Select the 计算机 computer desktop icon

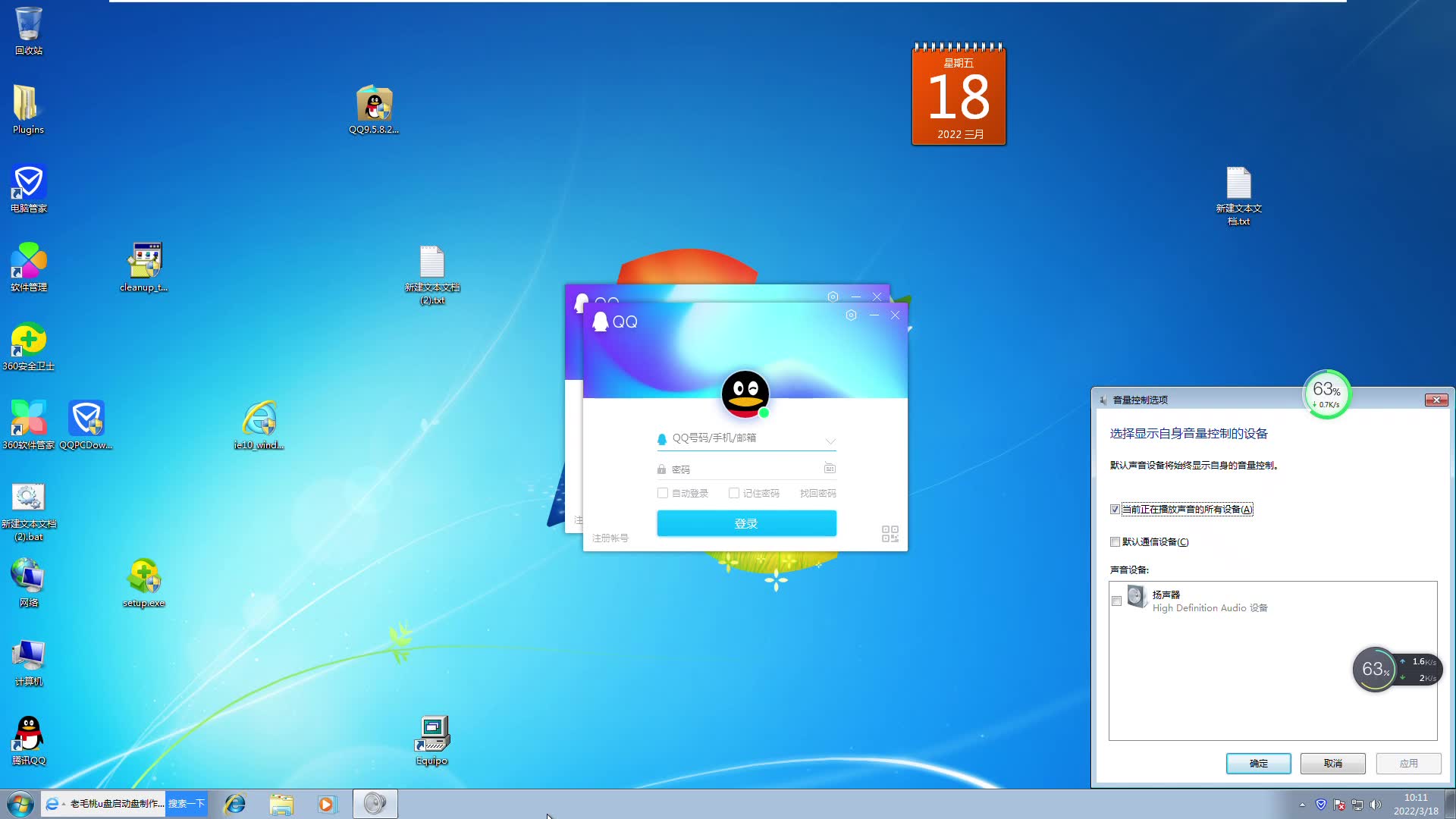pos(29,661)
